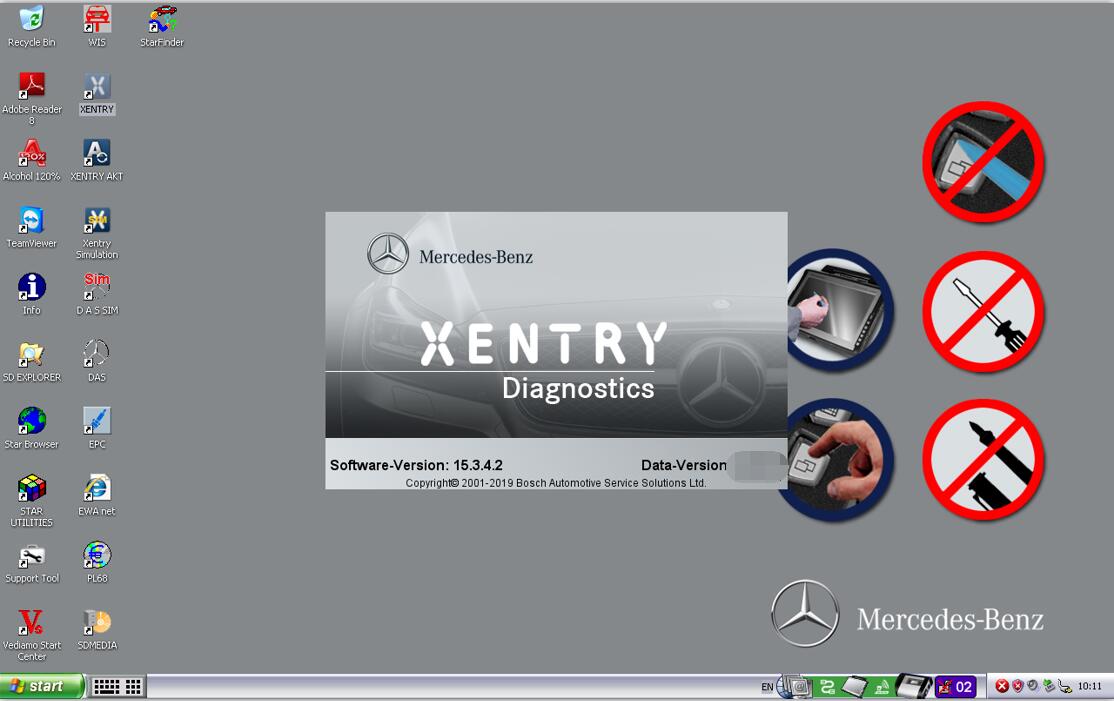Click the 02 taskbar tray item
This screenshot has width=1114, height=701.
(x=956, y=687)
